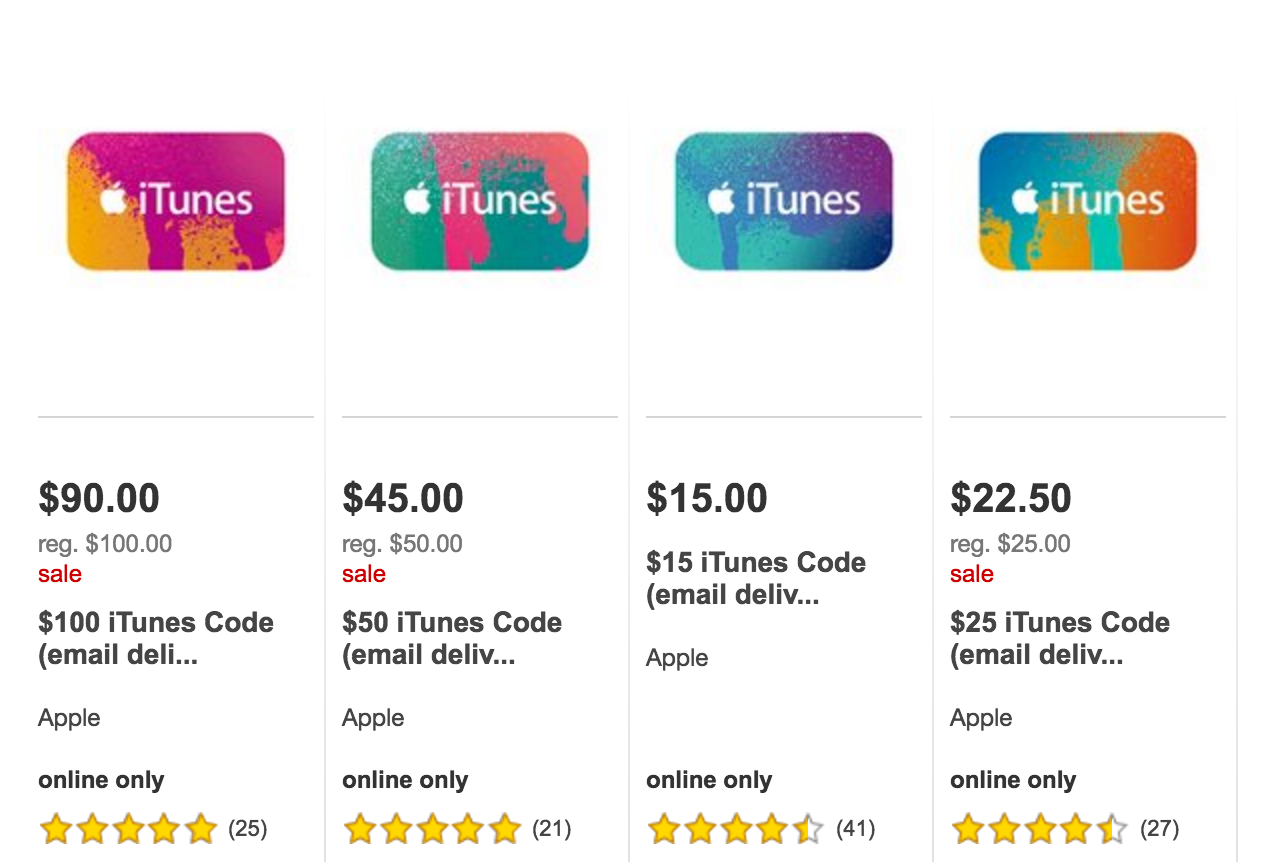Click the $25 iTunes blue-orange card image
The image size is (1262, 862).
coord(1088,201)
